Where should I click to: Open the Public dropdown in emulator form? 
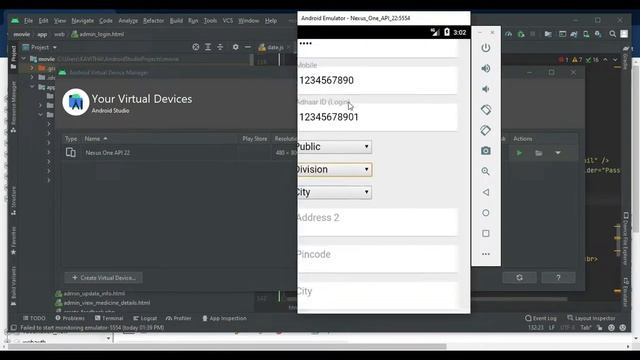334,147
